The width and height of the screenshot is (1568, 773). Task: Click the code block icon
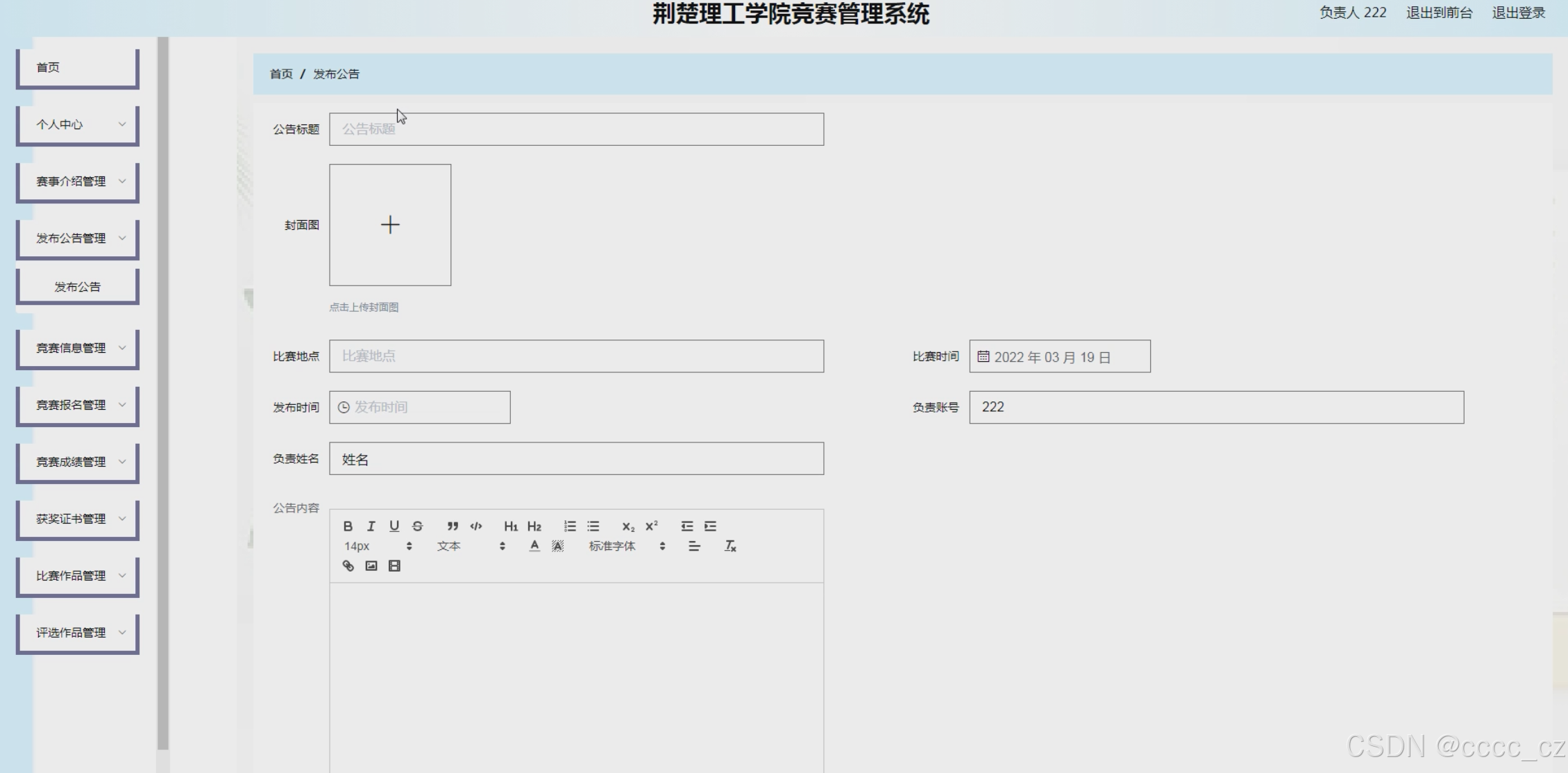tap(476, 526)
